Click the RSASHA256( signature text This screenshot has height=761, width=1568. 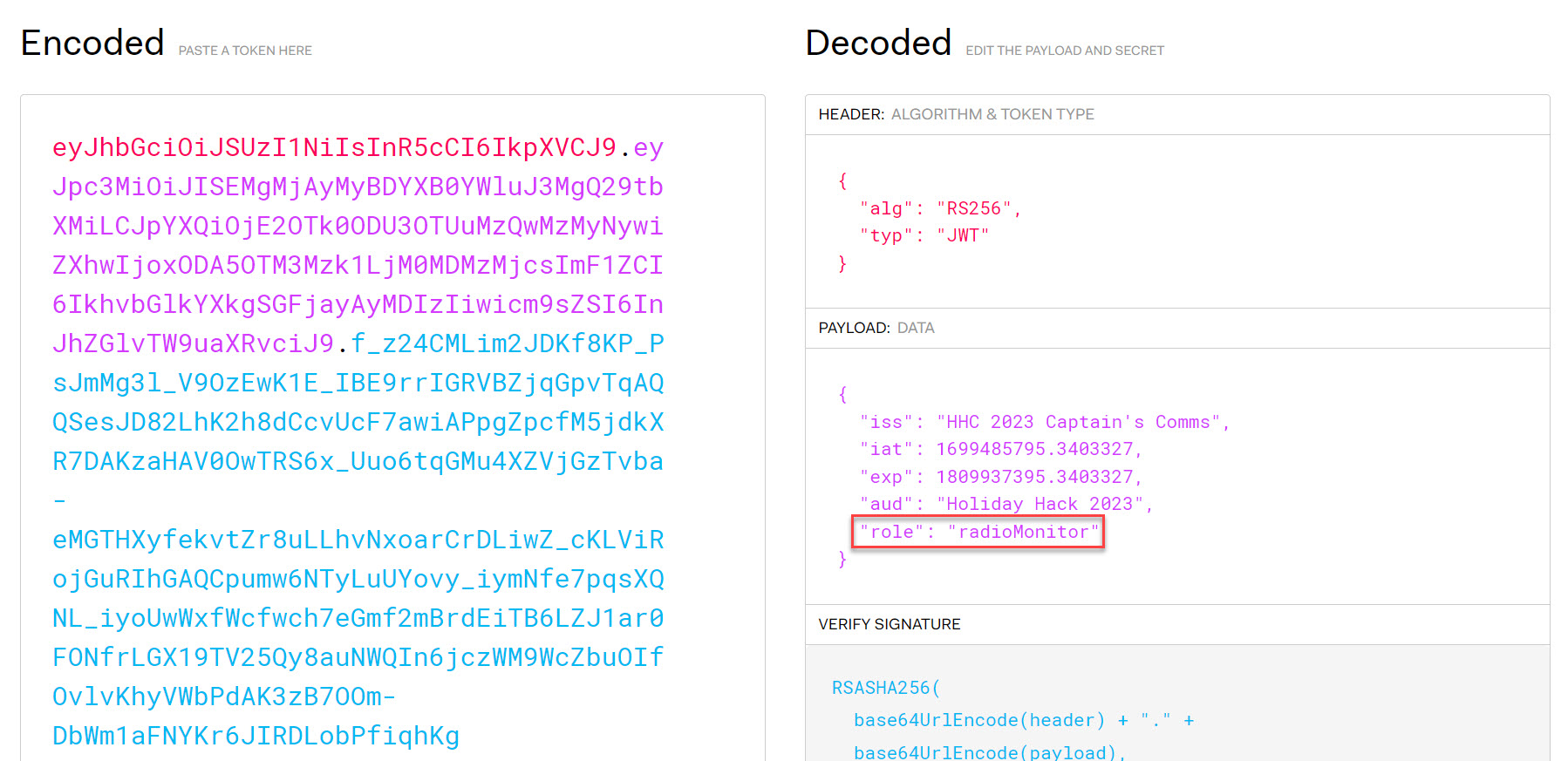886,688
